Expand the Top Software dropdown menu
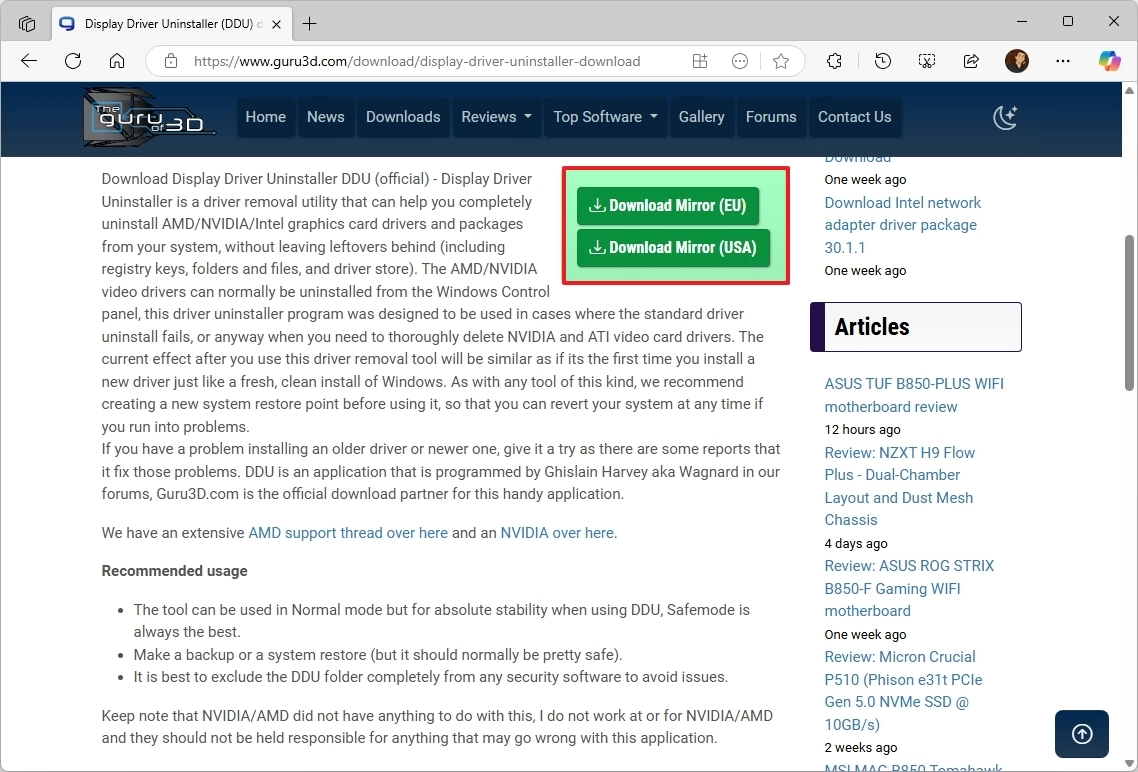The width and height of the screenshot is (1138, 772). pyautogui.click(x=605, y=117)
